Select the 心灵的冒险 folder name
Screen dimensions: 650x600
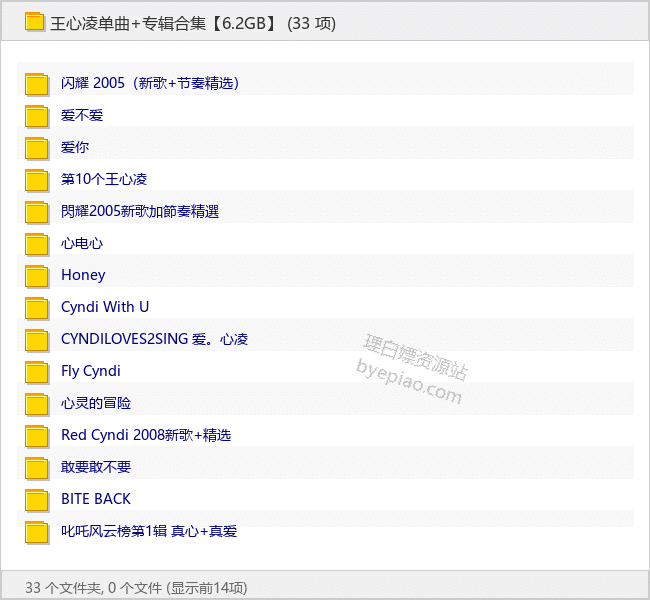tap(96, 403)
